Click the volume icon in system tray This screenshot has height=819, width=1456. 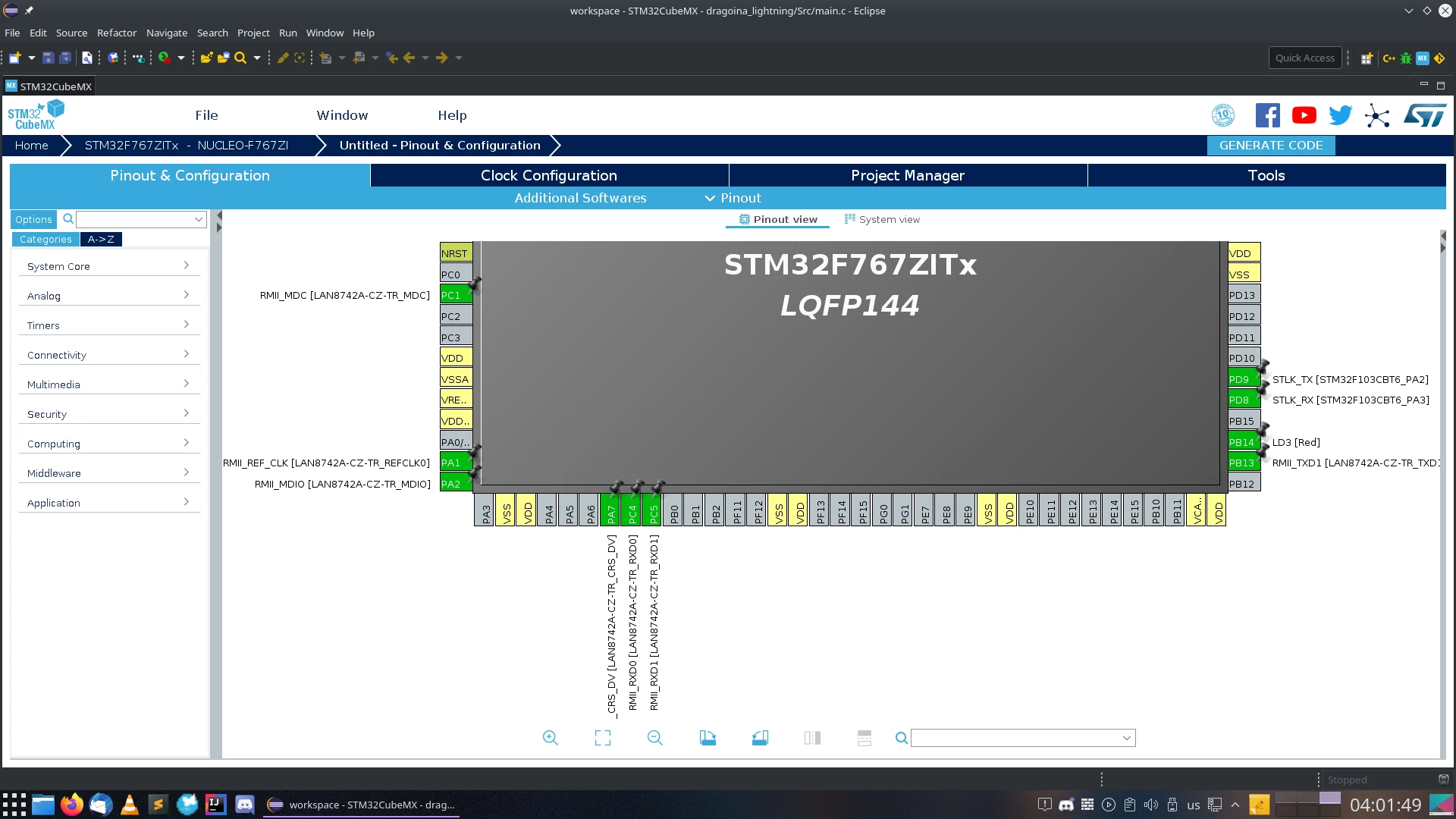point(1151,805)
